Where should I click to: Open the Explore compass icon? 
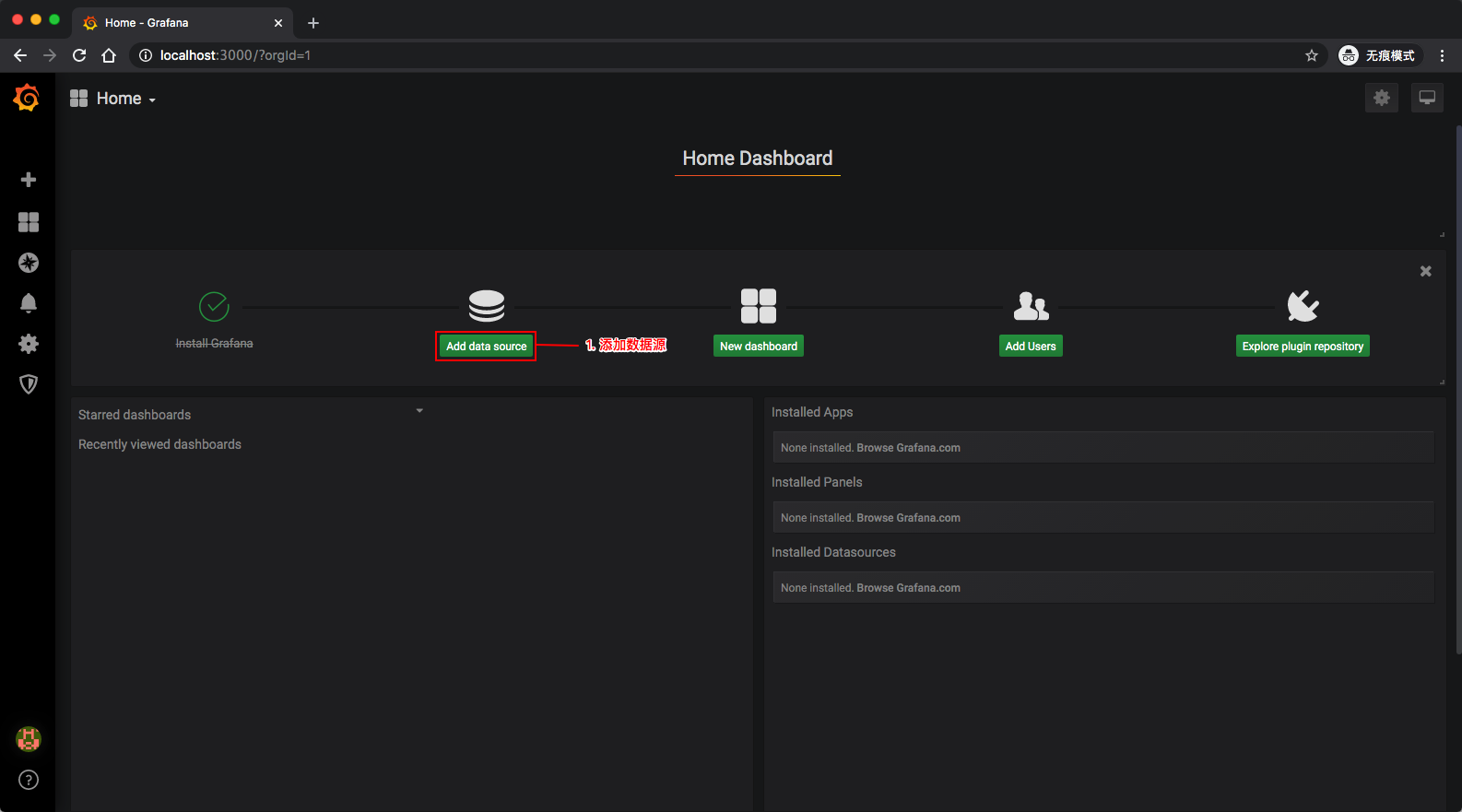pyautogui.click(x=29, y=263)
